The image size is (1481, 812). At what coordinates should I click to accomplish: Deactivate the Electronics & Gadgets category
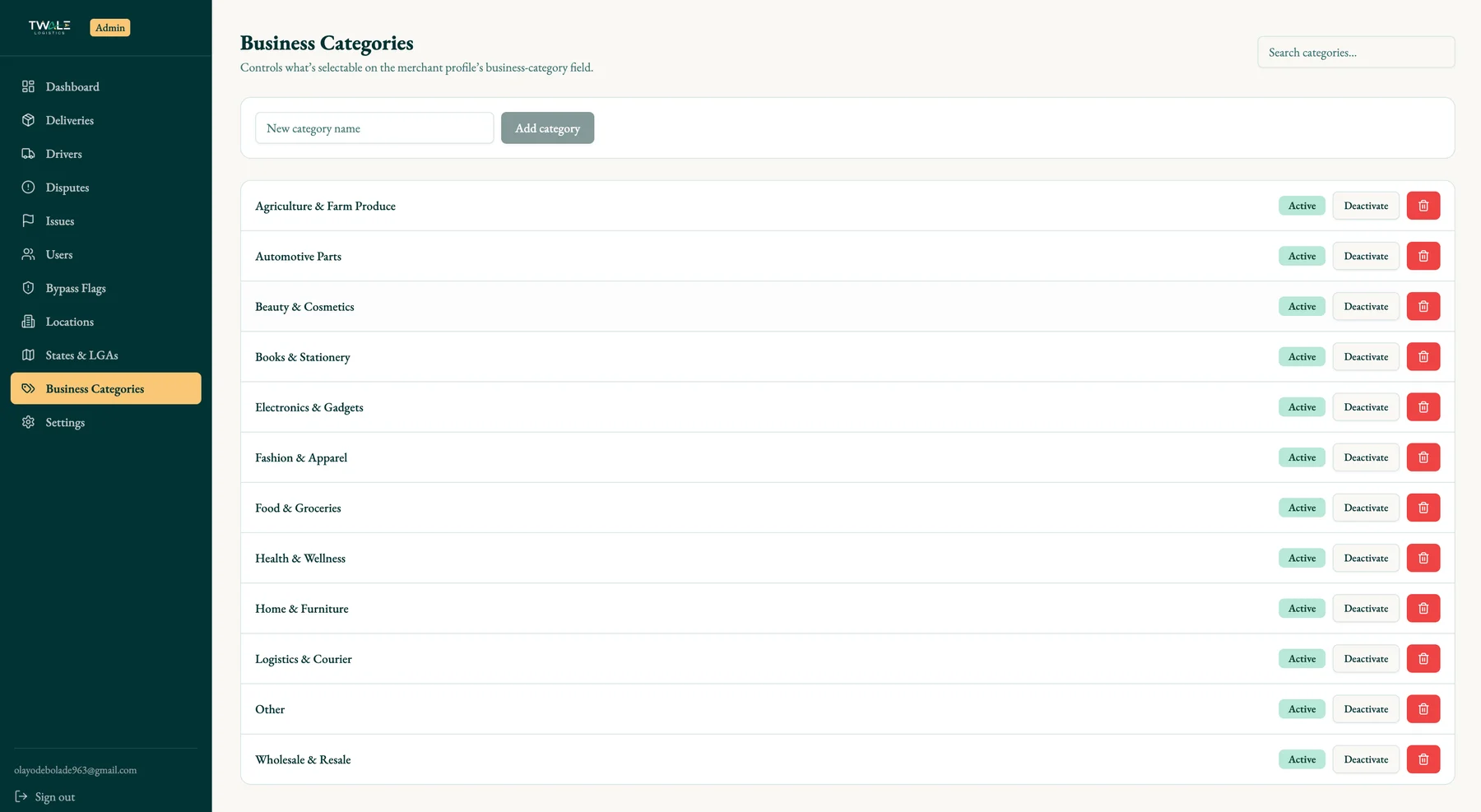pos(1366,407)
